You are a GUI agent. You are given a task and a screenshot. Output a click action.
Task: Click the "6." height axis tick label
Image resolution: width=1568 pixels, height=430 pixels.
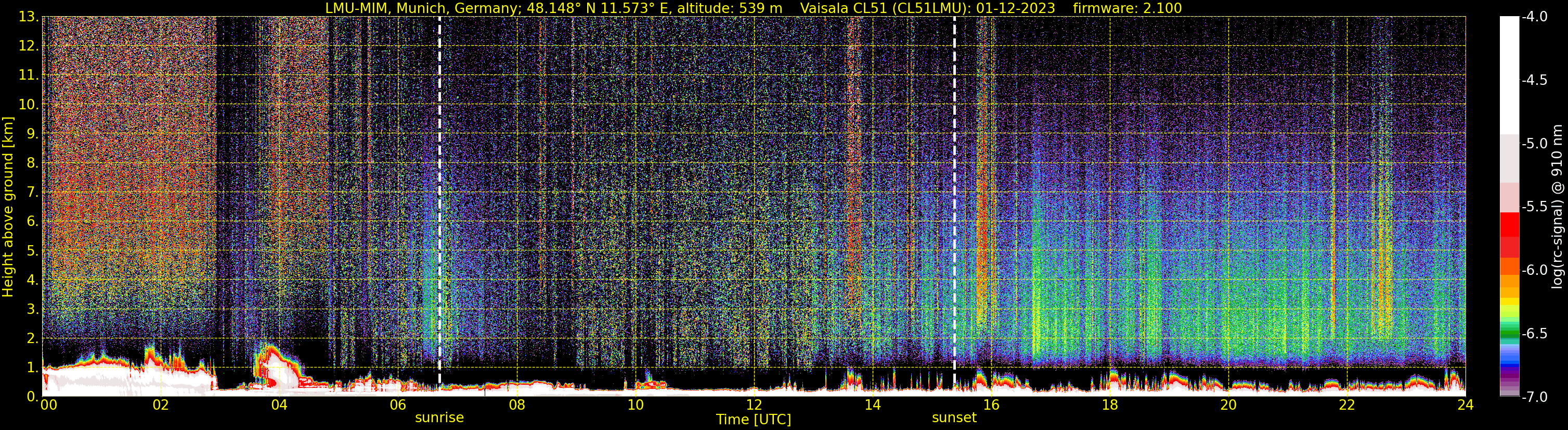(x=33, y=221)
